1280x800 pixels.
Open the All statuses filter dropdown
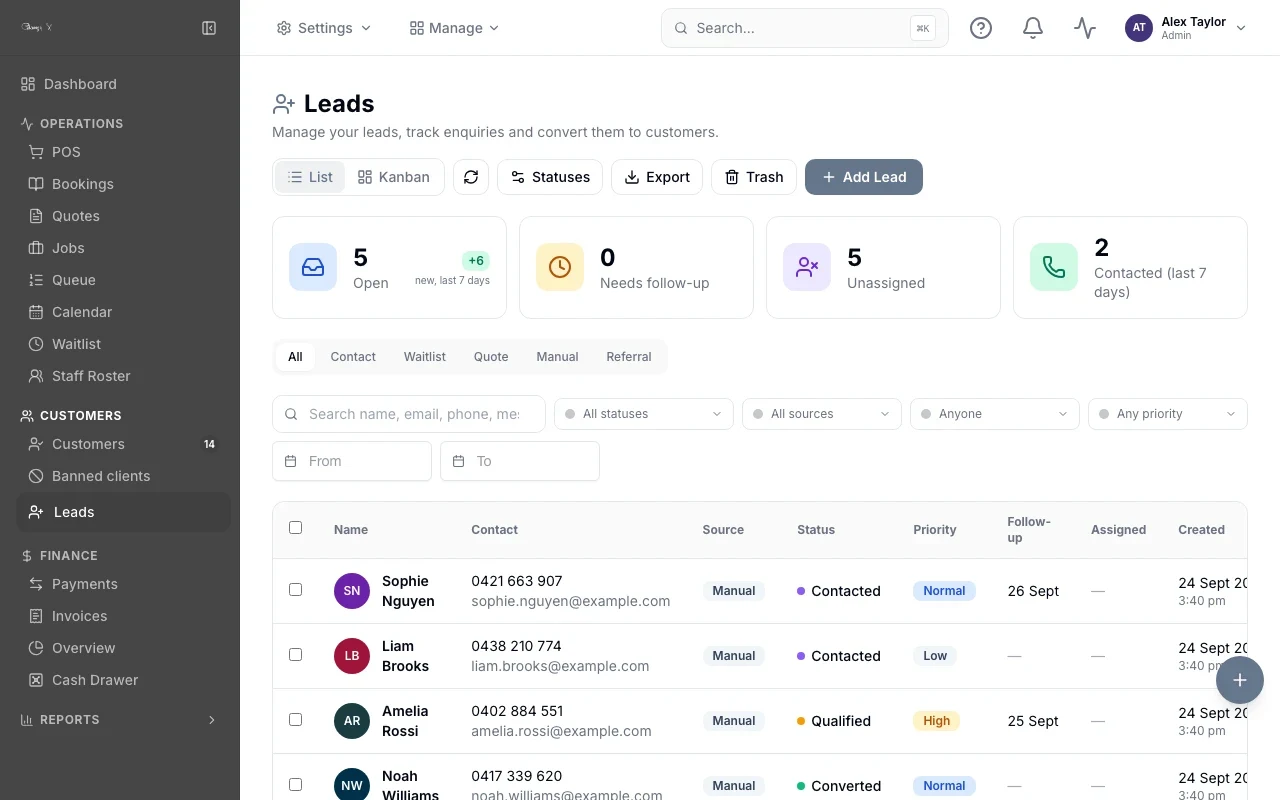(644, 414)
